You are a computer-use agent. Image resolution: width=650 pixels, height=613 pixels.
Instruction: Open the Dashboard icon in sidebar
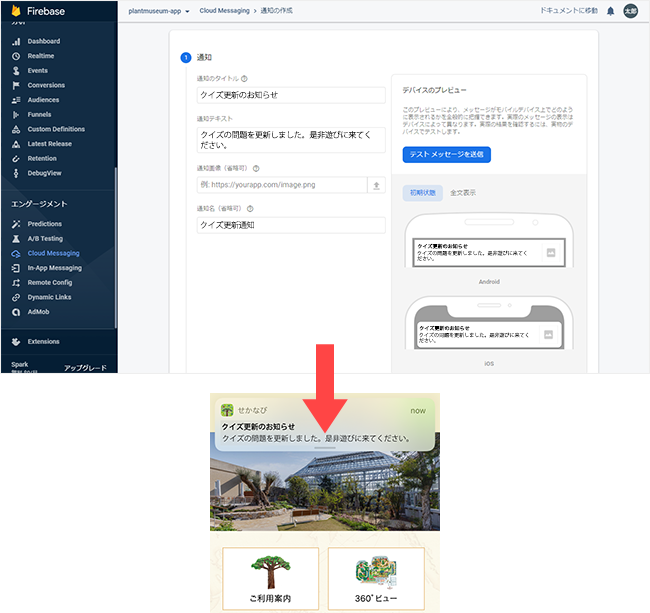coord(16,41)
